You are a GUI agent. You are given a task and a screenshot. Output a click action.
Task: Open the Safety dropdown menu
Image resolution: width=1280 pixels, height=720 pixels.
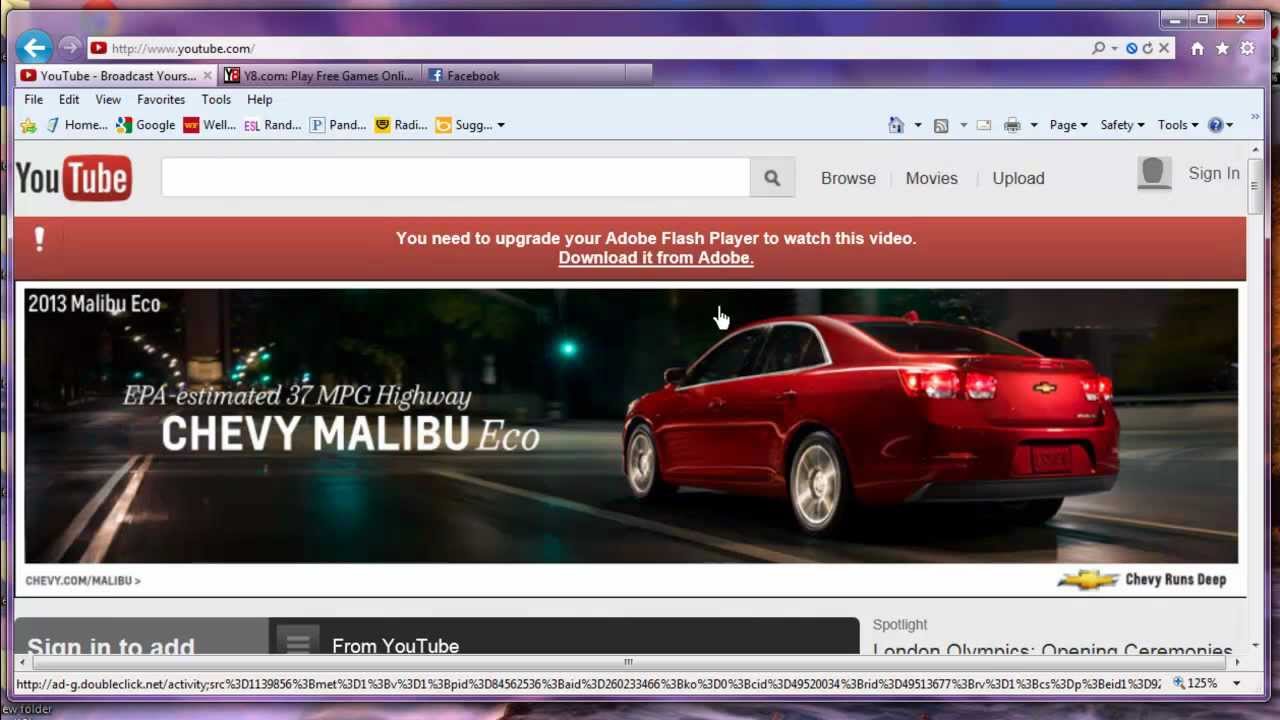[x=1122, y=125]
